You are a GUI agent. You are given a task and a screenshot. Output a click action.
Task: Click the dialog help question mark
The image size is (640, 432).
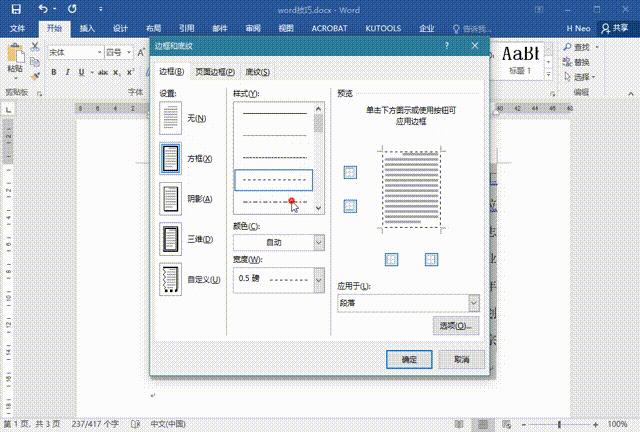click(447, 45)
